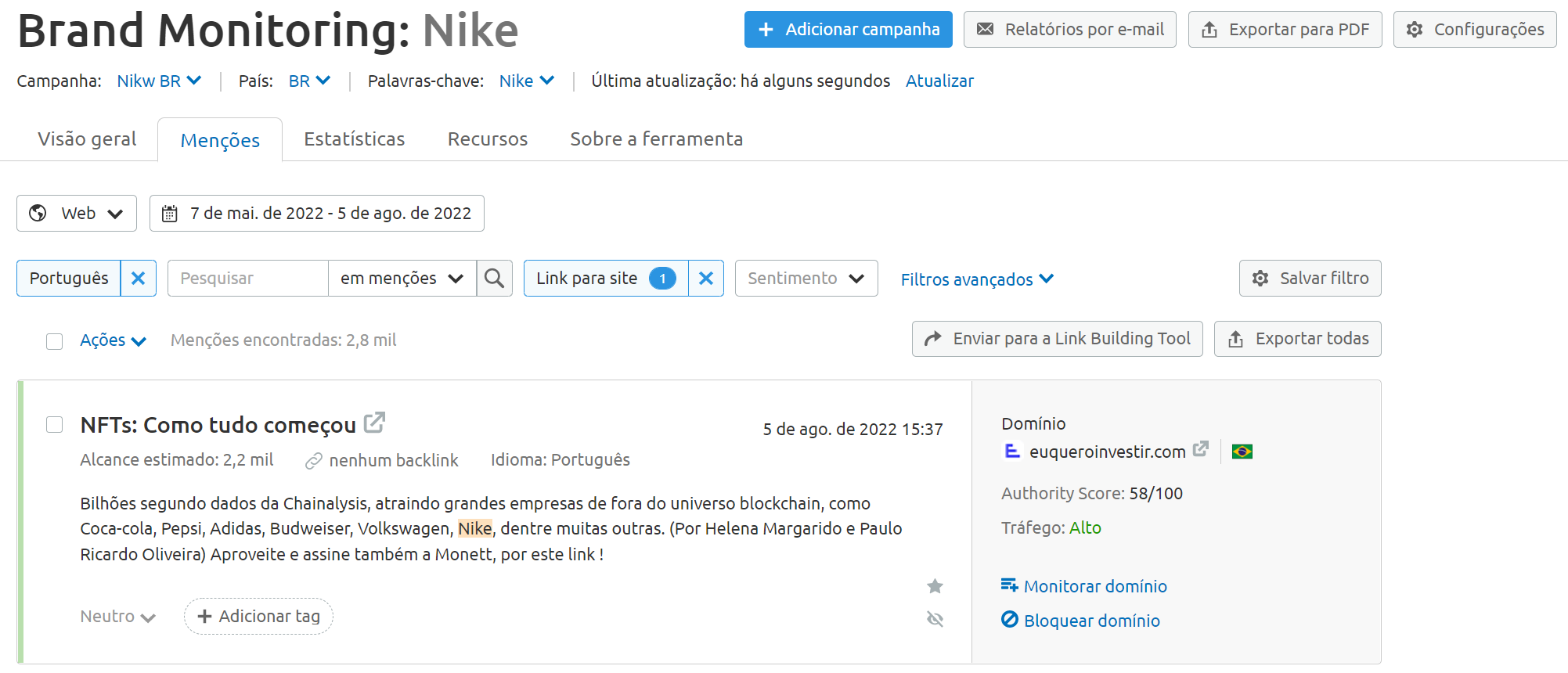Click the upload icon on Exportar para PDF
This screenshot has height=673, width=1568.
1209,30
